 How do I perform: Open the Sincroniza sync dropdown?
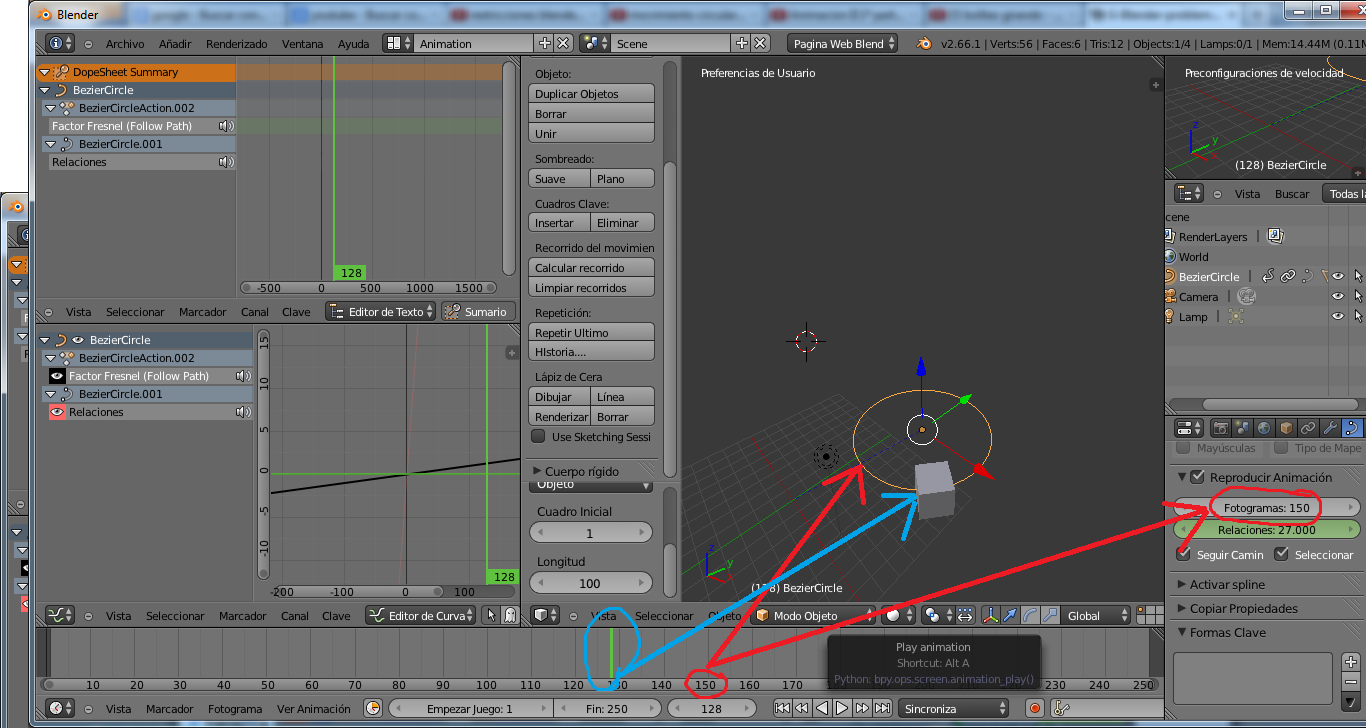coord(953,708)
